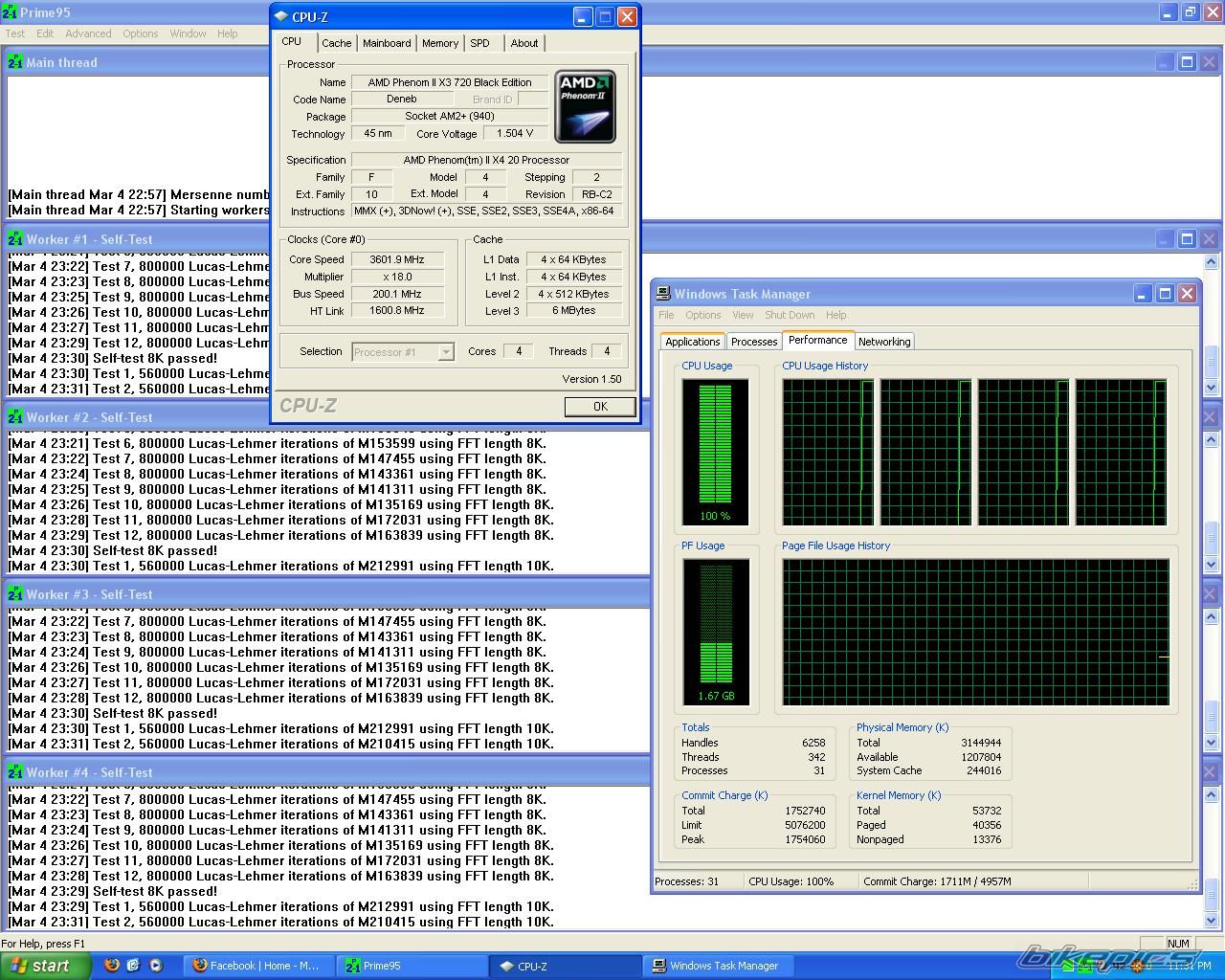This screenshot has height=980, width=1225.
Task: Open the Advanced menu in Prime95
Action: (x=88, y=33)
